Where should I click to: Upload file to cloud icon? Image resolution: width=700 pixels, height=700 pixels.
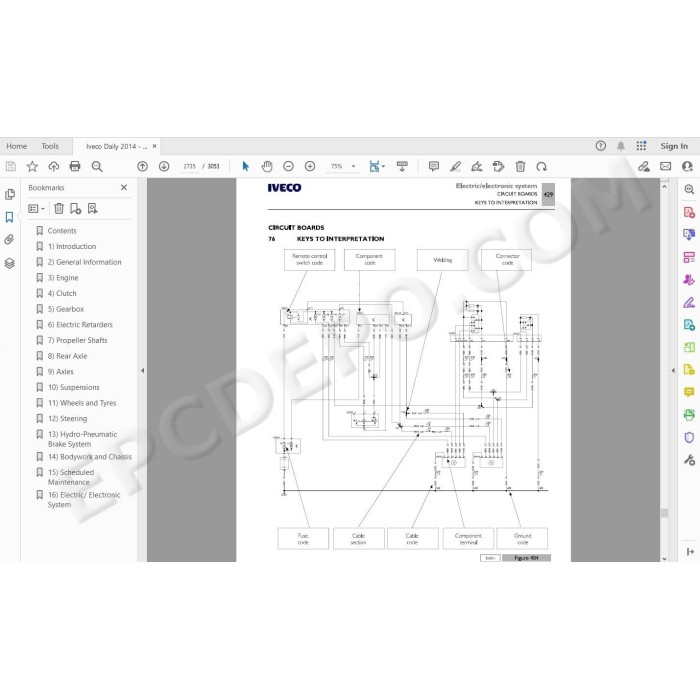54,167
